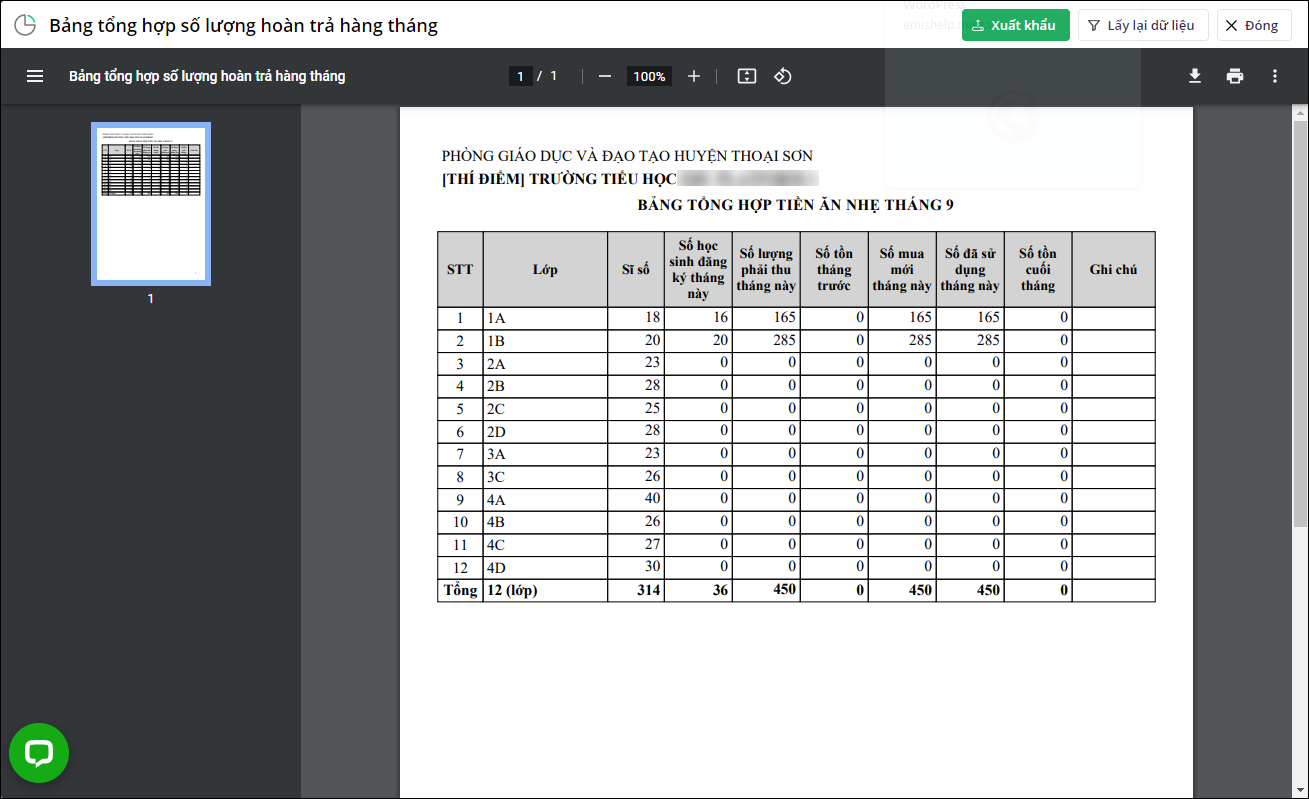Click the 12 (lớp) total cell
The image size is (1309, 799).
point(545,590)
